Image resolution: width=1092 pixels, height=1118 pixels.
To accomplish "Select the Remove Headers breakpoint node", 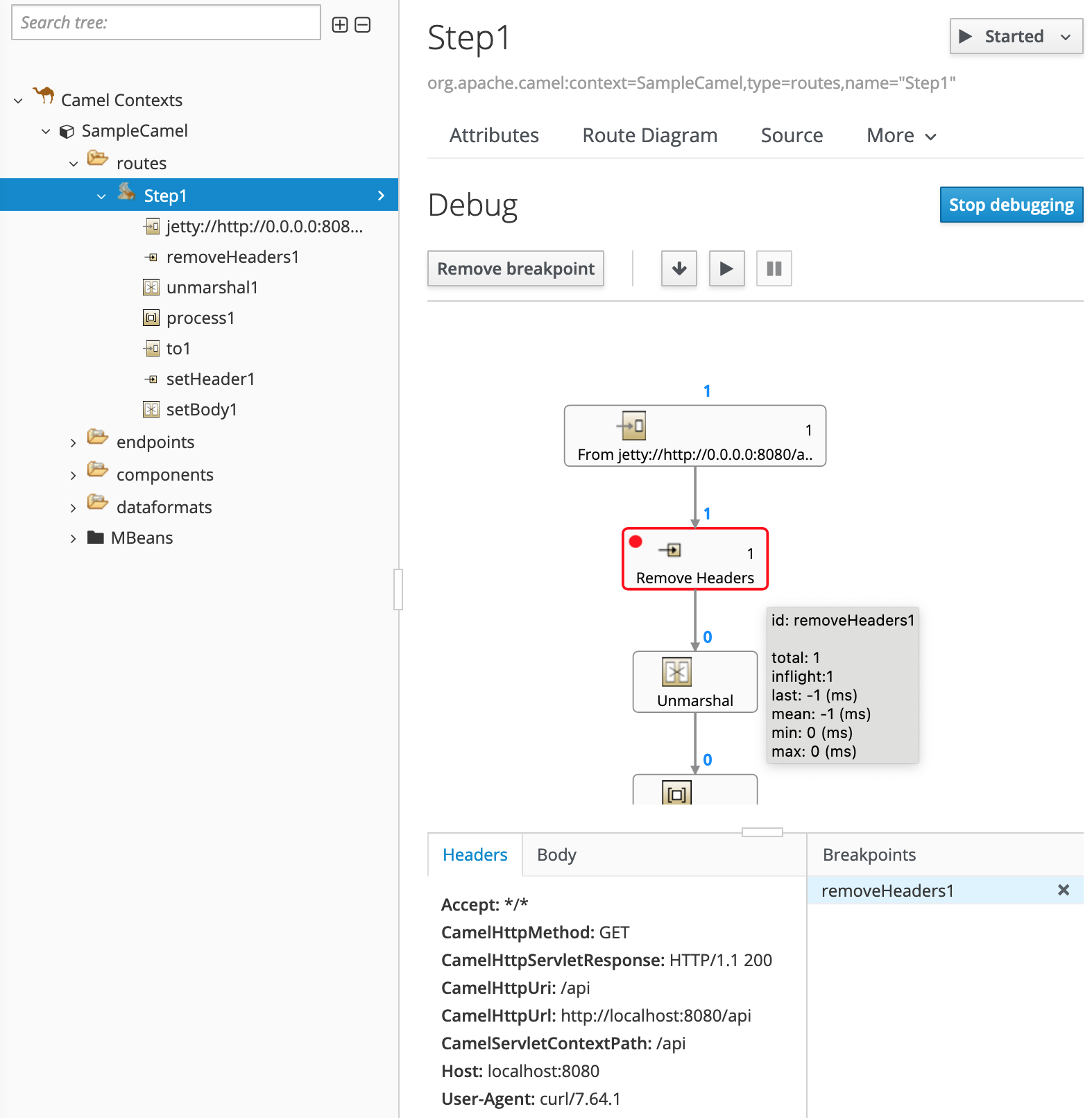I will (694, 559).
